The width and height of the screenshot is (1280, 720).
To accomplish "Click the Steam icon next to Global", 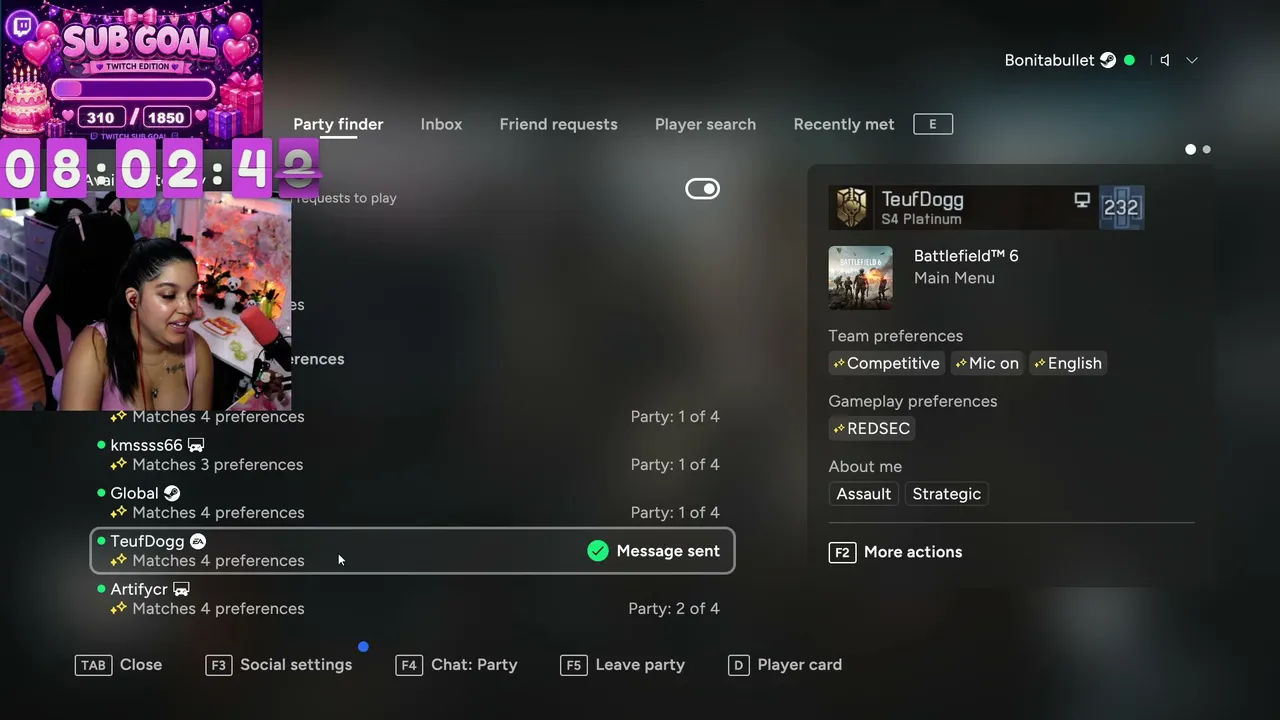I will [x=172, y=493].
